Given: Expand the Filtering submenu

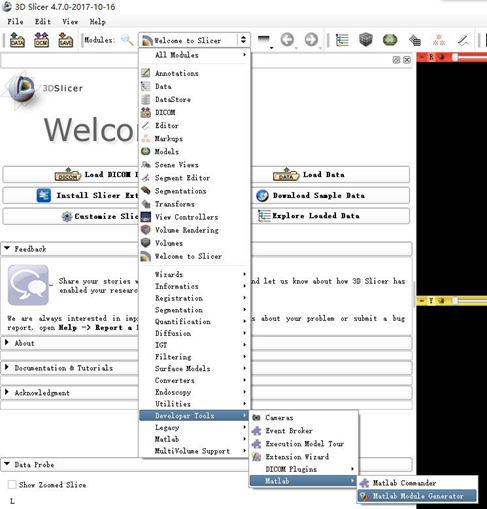Looking at the screenshot, I should (x=194, y=357).
